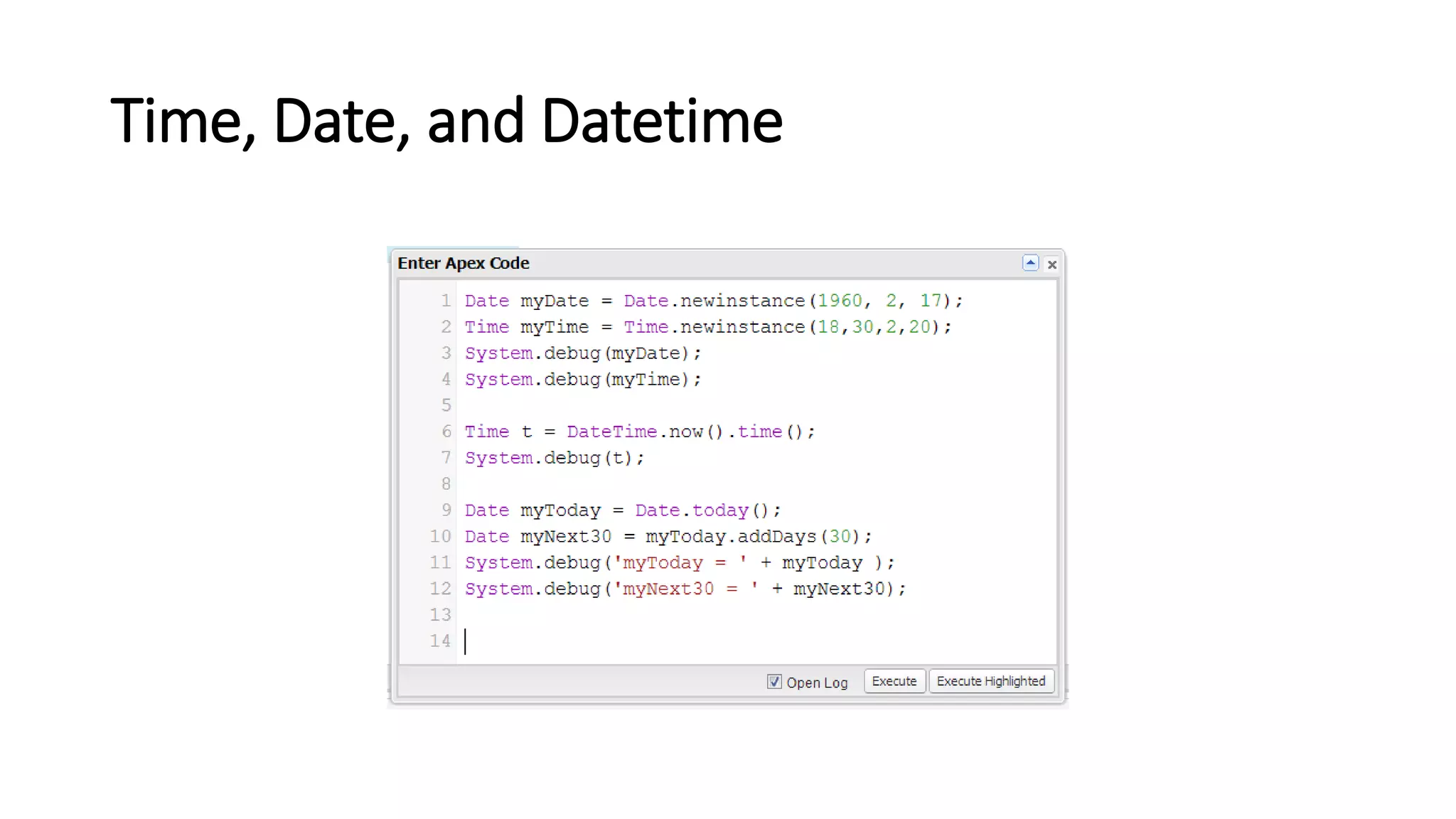The height and width of the screenshot is (819, 1456).
Task: Click the System.debug(myTime) line
Action: (582, 380)
